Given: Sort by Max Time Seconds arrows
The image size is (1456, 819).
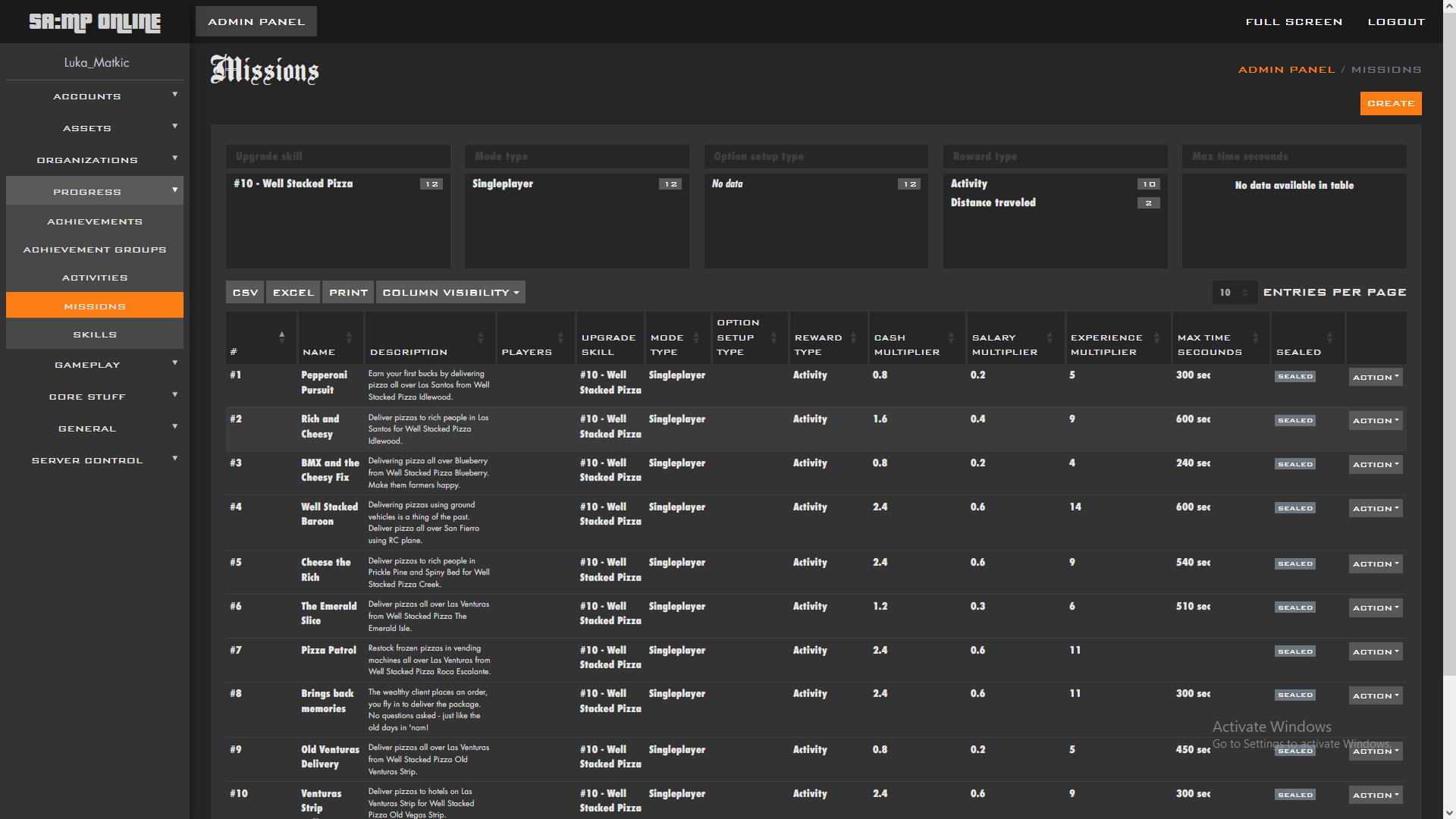Looking at the screenshot, I should click(1255, 337).
